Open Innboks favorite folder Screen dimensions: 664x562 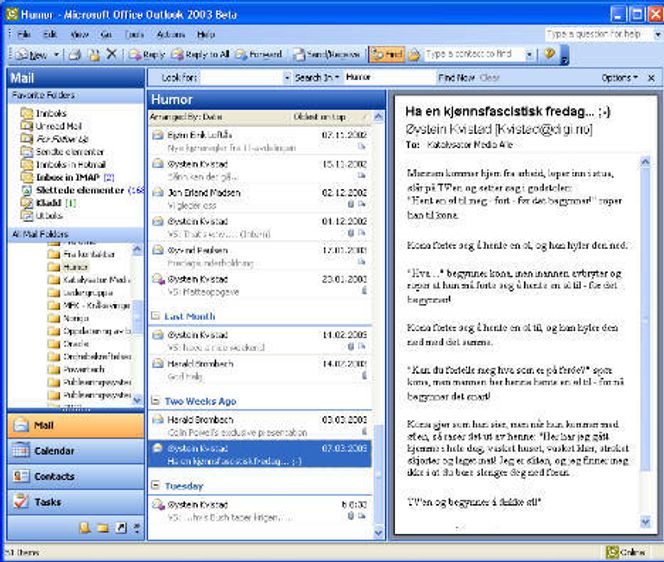pyautogui.click(x=44, y=113)
